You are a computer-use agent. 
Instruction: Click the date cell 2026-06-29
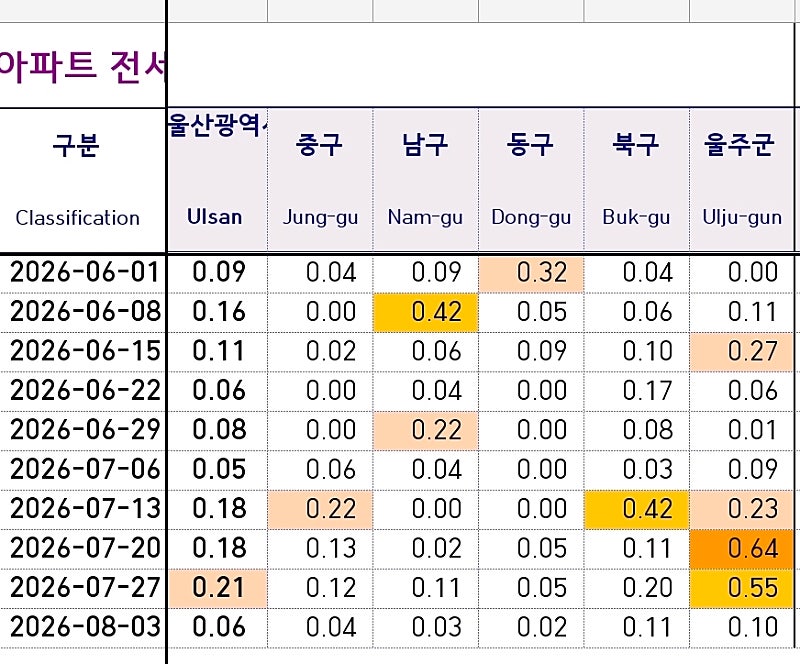[x=83, y=430]
